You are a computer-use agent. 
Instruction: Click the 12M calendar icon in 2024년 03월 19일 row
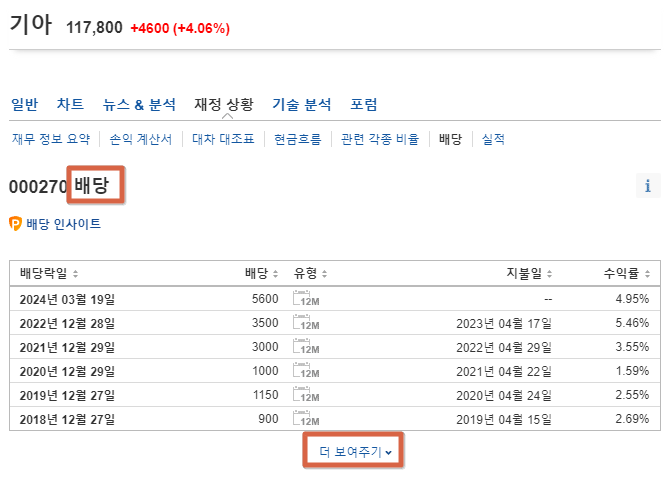pyautogui.click(x=306, y=298)
